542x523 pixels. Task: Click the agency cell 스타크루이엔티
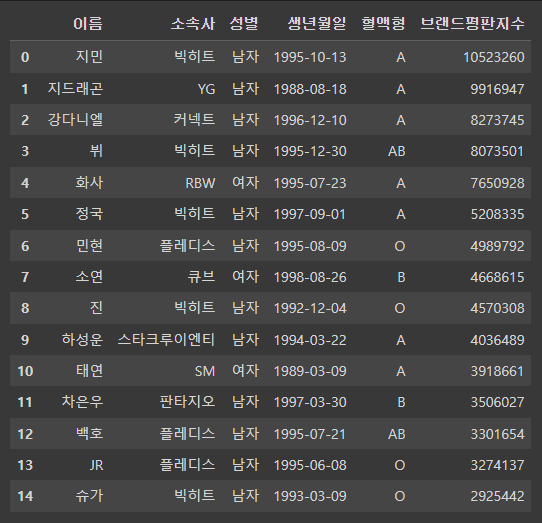pos(166,340)
